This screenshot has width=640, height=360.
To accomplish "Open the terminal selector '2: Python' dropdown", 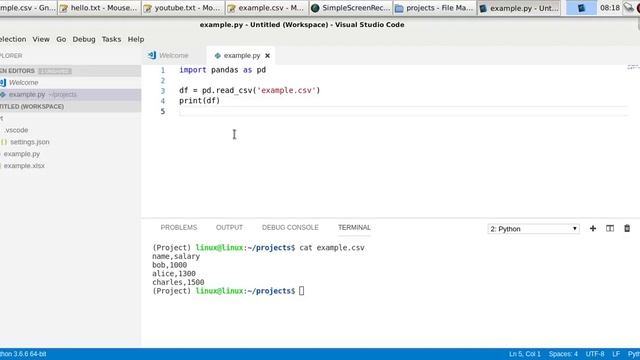I will point(533,229).
